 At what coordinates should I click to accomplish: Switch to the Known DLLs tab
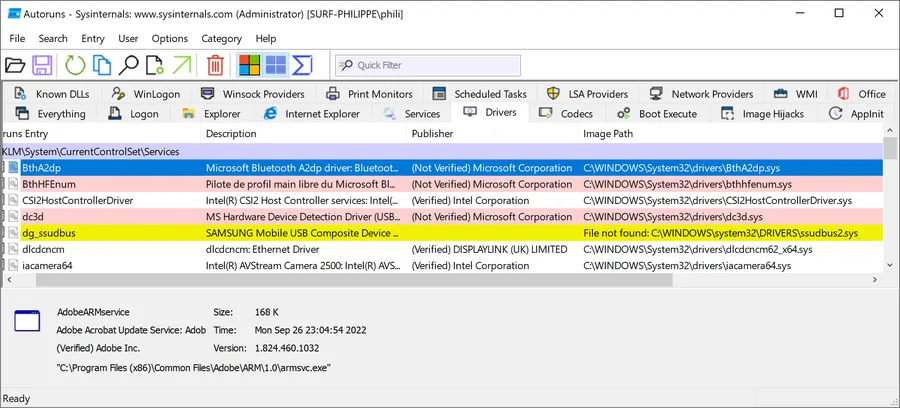click(52, 94)
